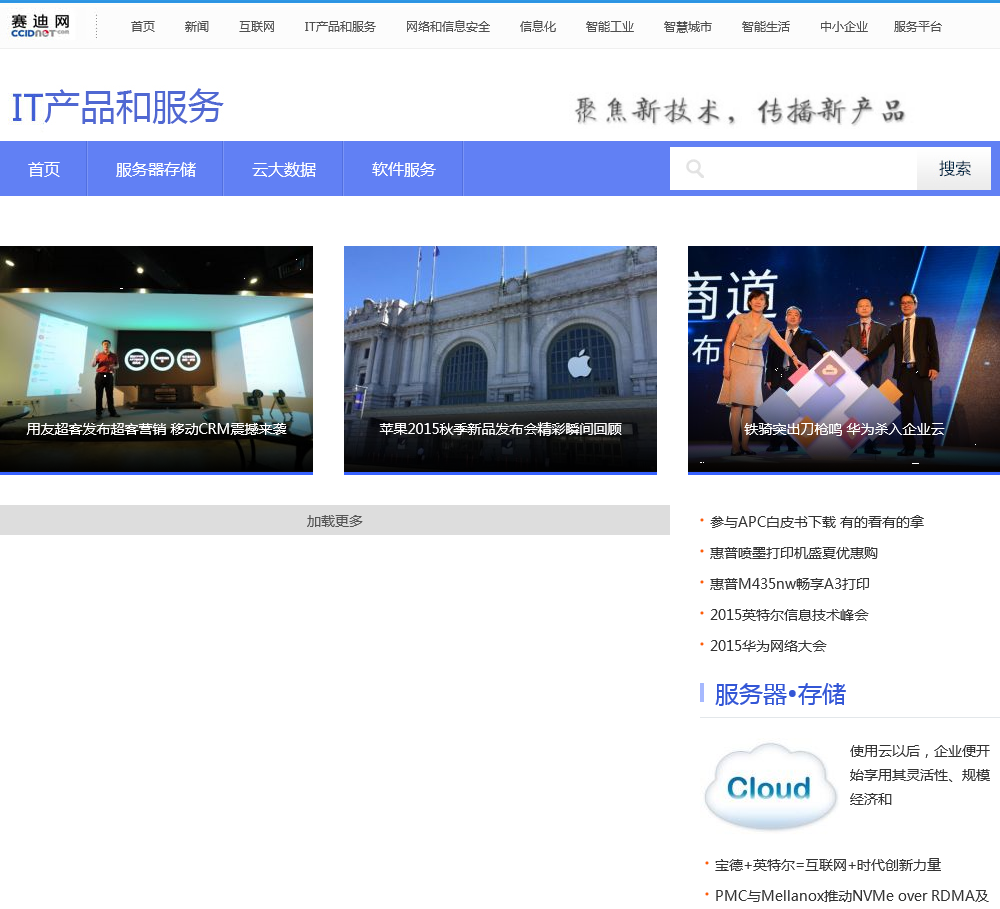Viewport: 1000px width, 909px height.
Task: Open the 新闻 top navigation item
Action: [197, 27]
